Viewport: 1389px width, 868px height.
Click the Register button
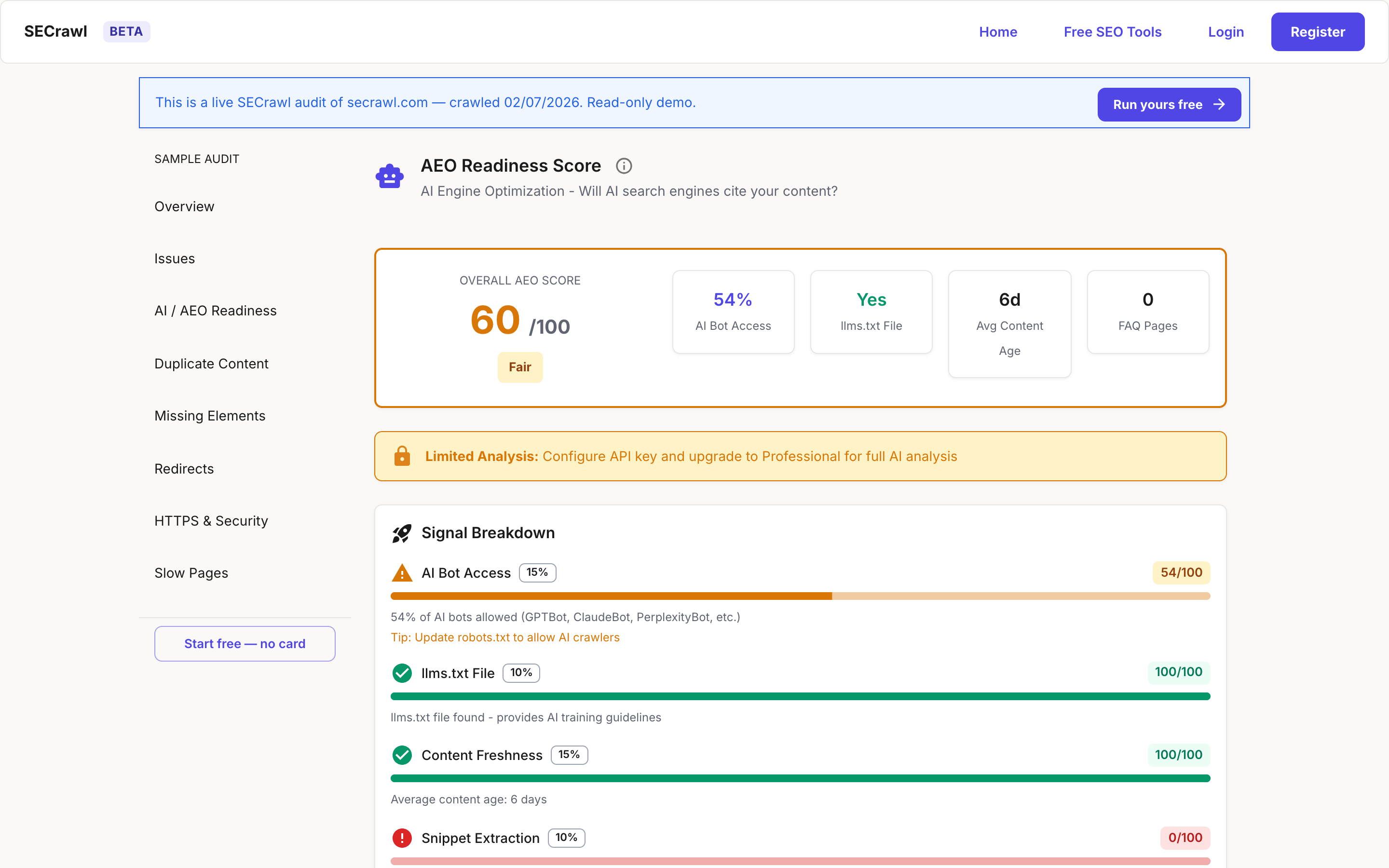[1317, 31]
